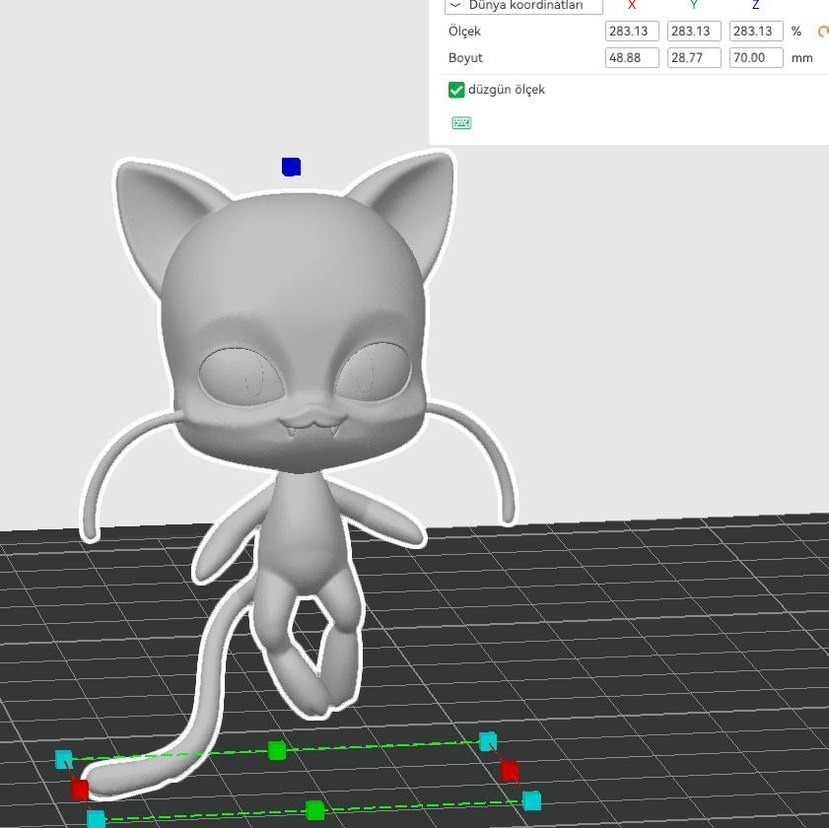Click the upper green Y-axis scale handle
829x828 pixels.
(277, 750)
